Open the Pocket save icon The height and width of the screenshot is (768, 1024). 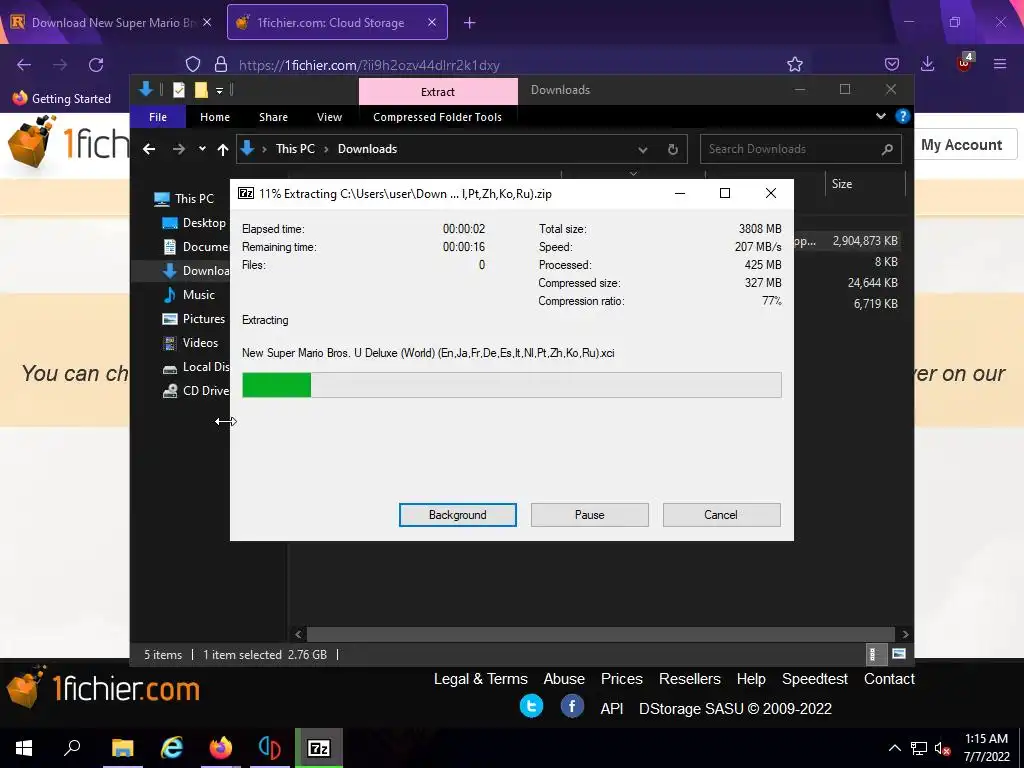click(x=891, y=64)
